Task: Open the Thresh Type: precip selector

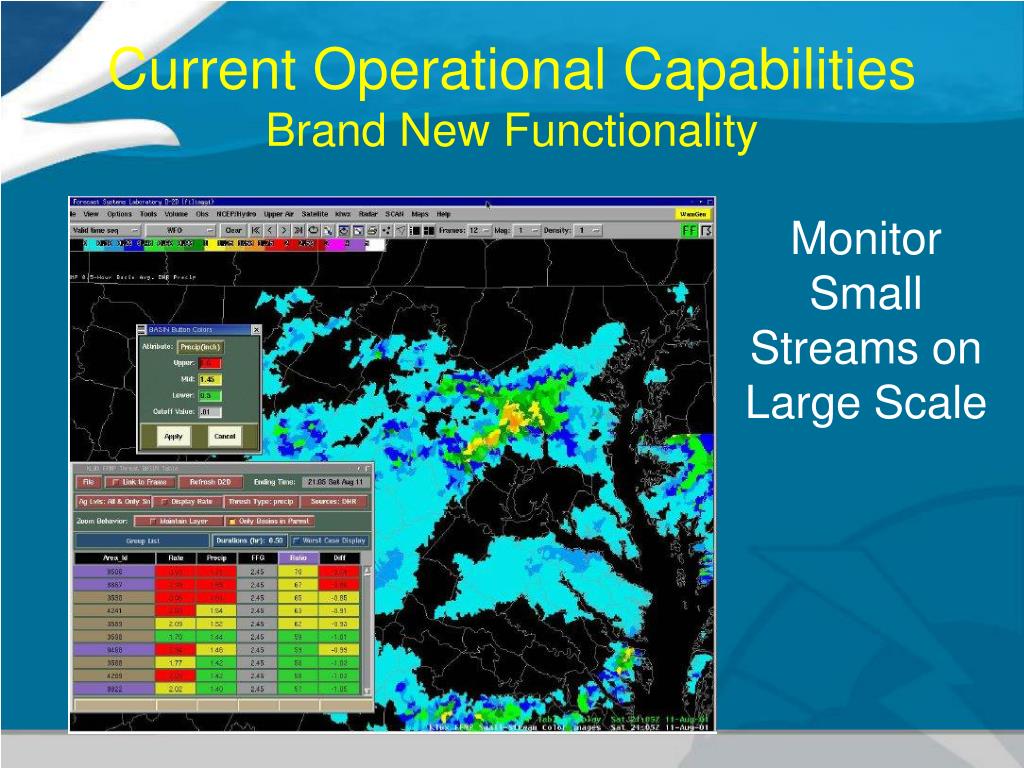Action: (261, 502)
